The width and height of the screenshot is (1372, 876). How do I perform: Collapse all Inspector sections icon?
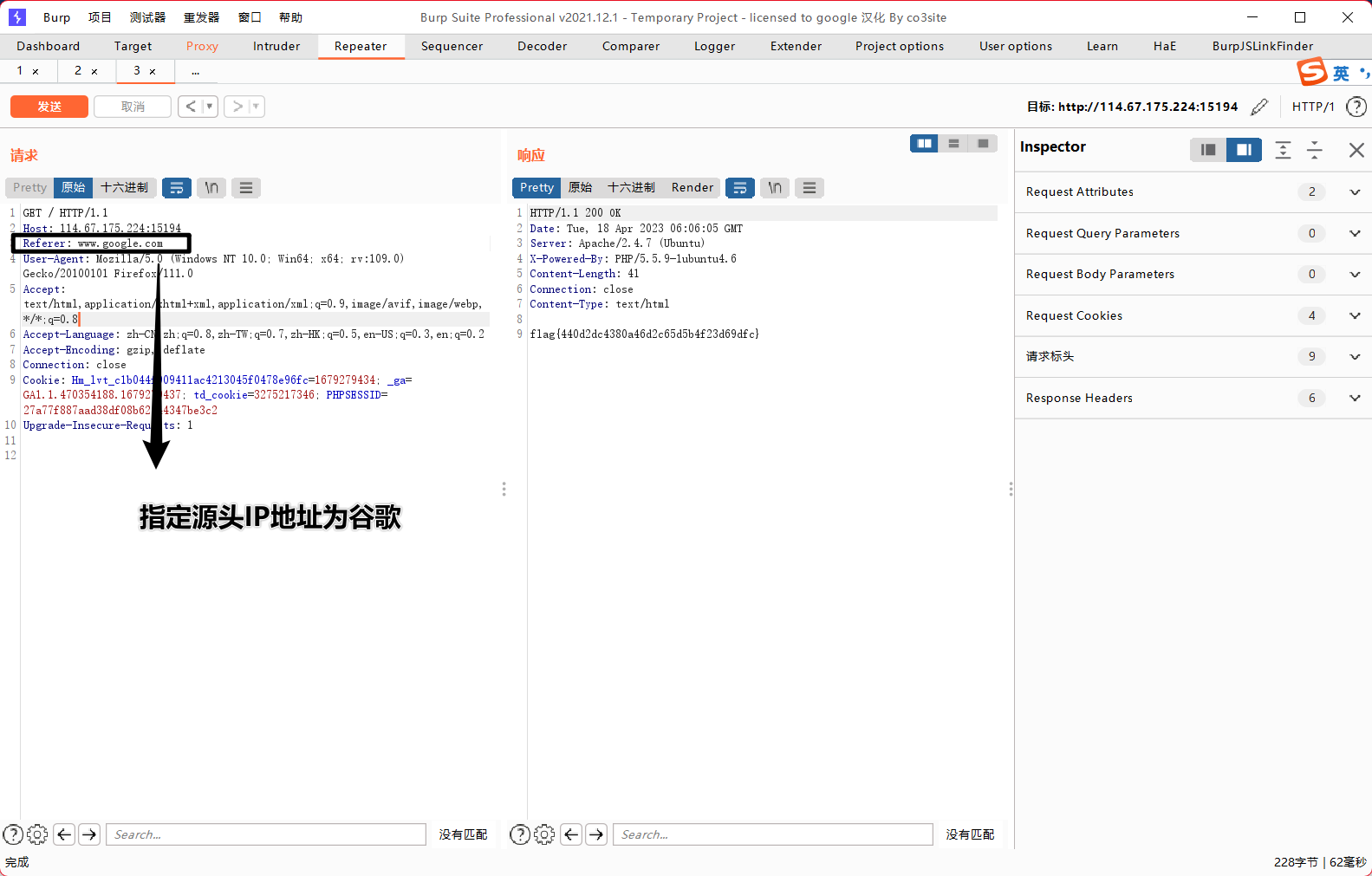(1315, 150)
